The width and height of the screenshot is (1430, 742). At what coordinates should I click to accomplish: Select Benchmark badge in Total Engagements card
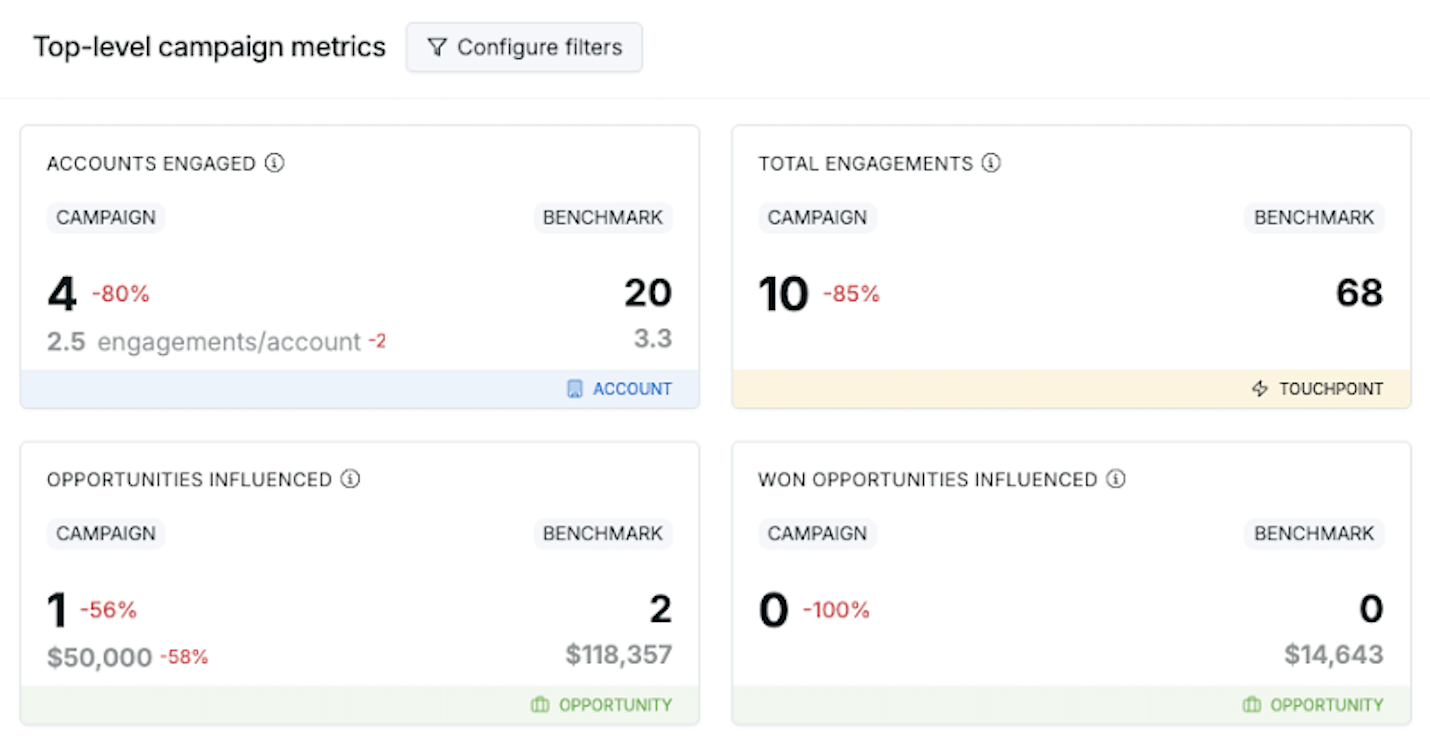[x=1314, y=218]
